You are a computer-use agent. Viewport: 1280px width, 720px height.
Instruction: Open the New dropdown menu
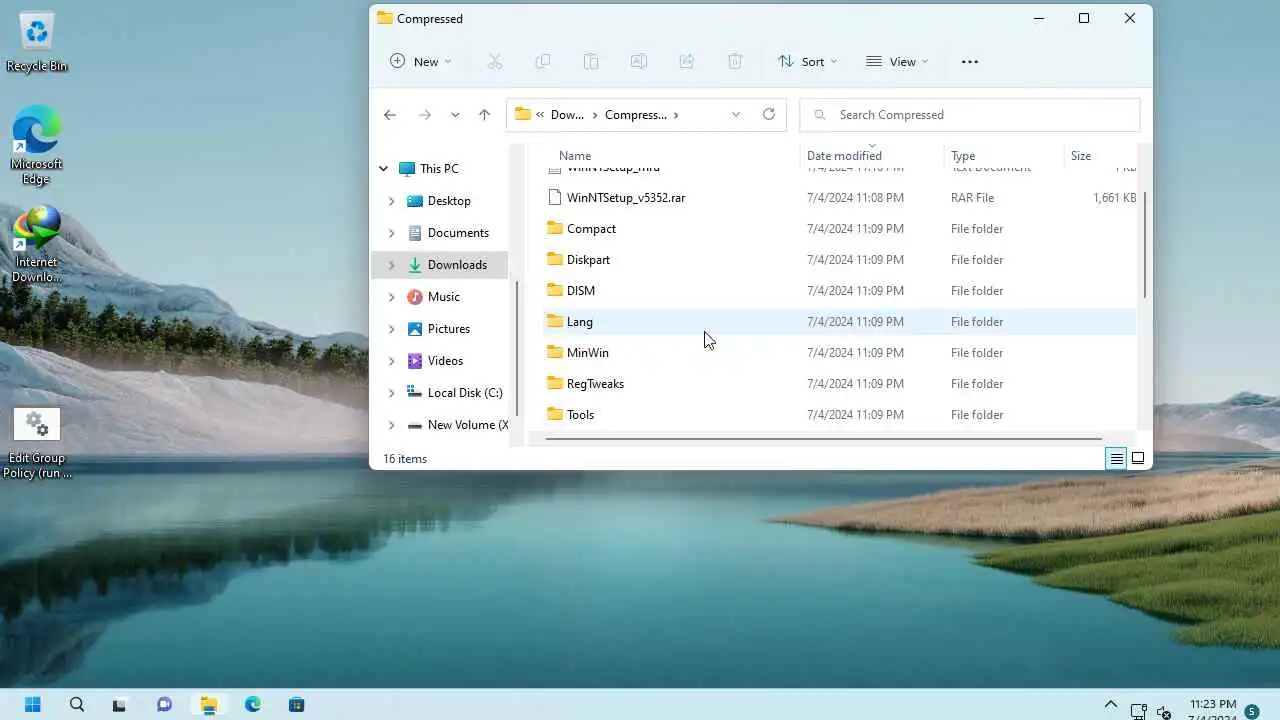point(421,61)
